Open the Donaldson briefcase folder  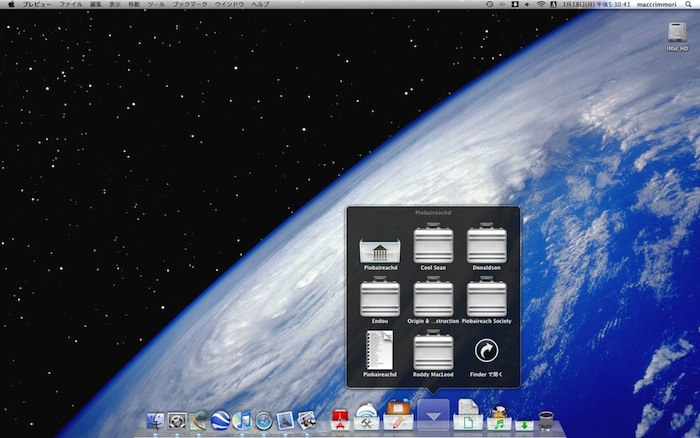click(487, 245)
